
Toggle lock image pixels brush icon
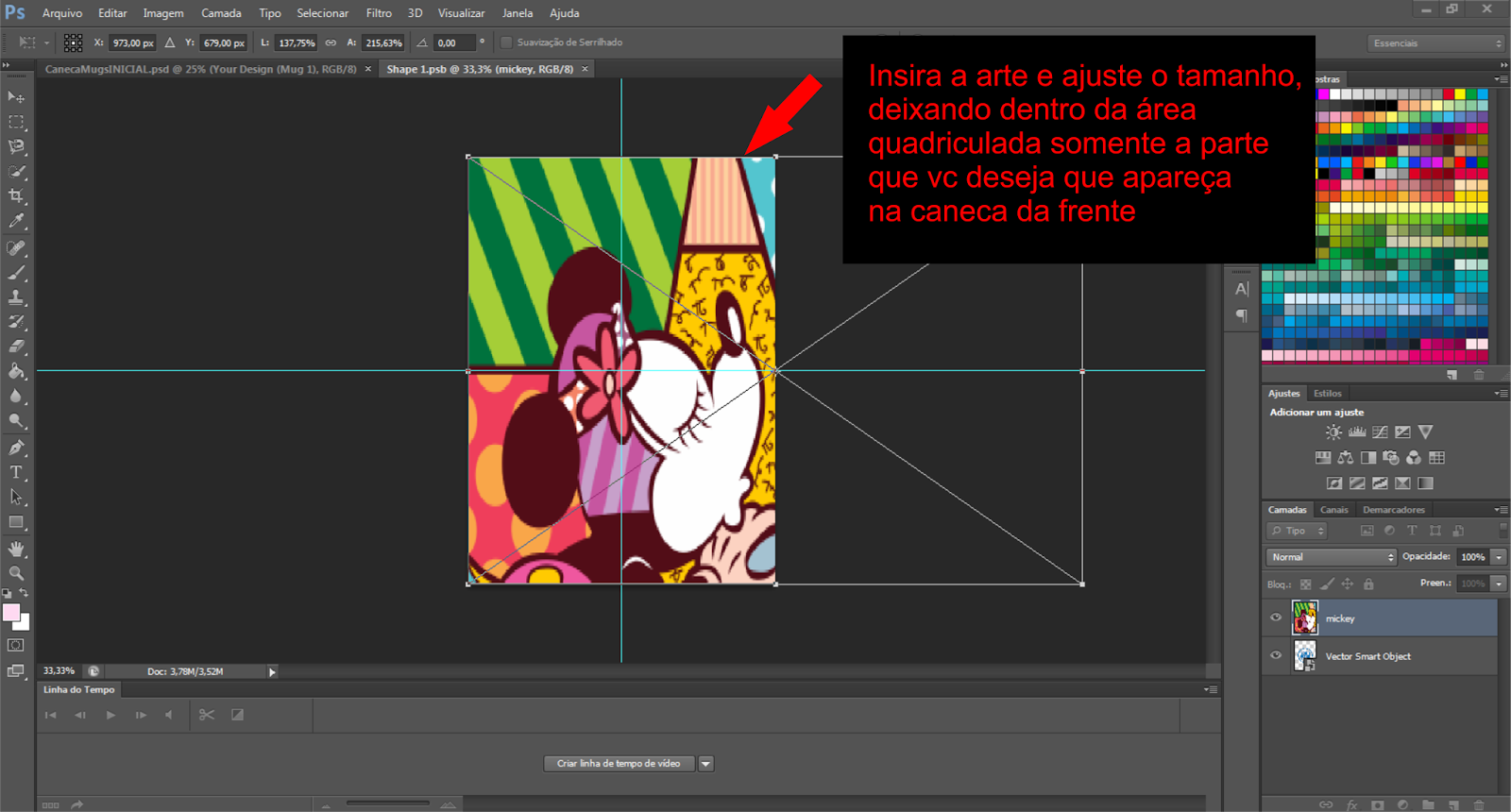tap(1327, 584)
